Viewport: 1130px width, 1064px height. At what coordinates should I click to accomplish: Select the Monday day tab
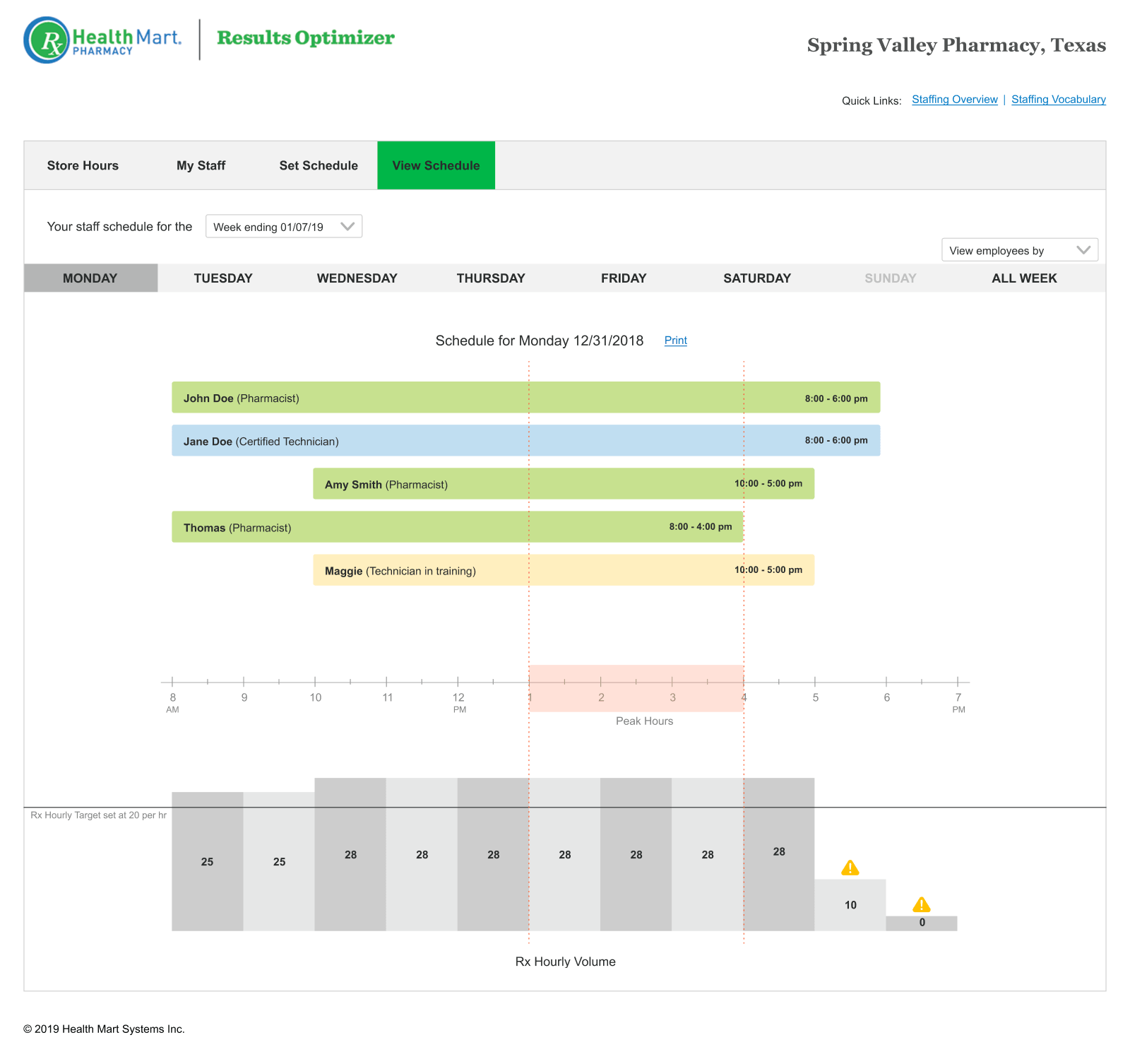[90, 278]
